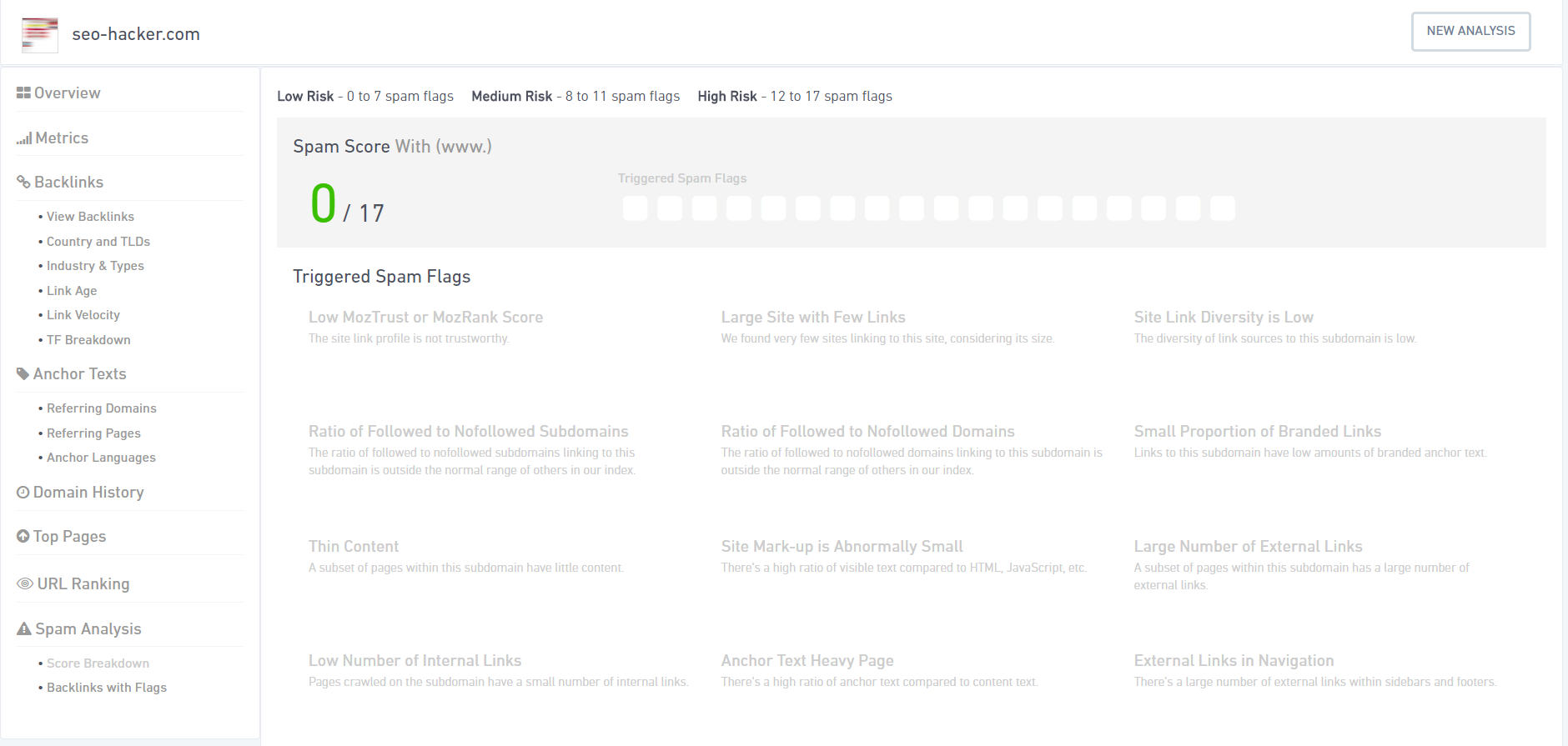Click the first triggered spam flag box
Viewport: 1568px width, 746px height.
(635, 208)
